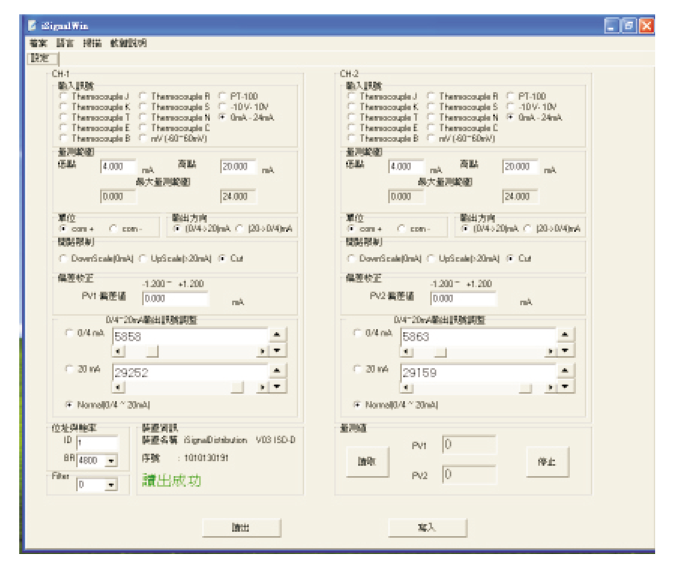Click the CH-1 0/4 mA value field 5858
This screenshot has height=577, width=679.
[190, 337]
